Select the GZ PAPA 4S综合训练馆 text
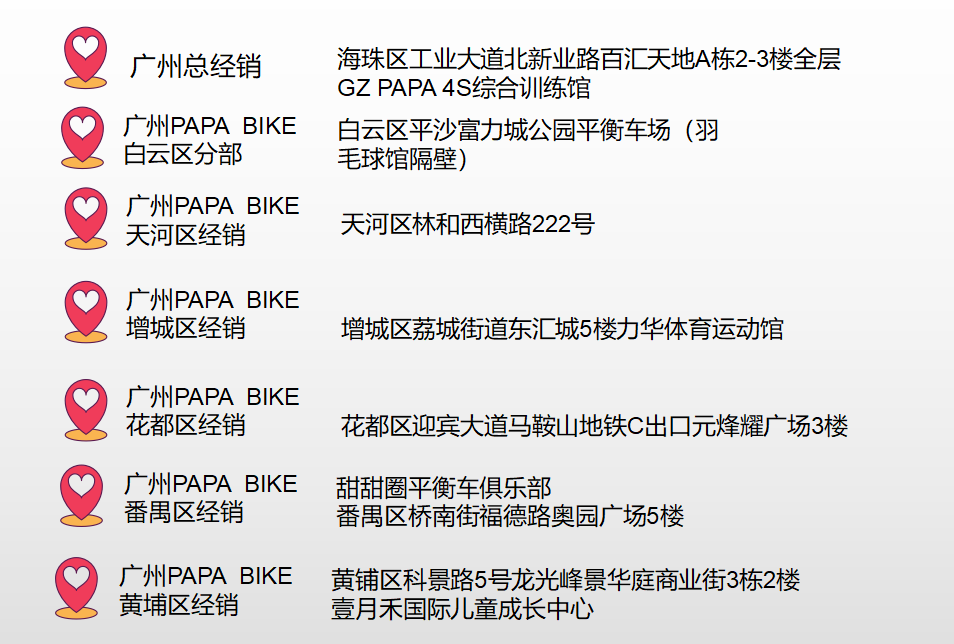 tap(464, 88)
